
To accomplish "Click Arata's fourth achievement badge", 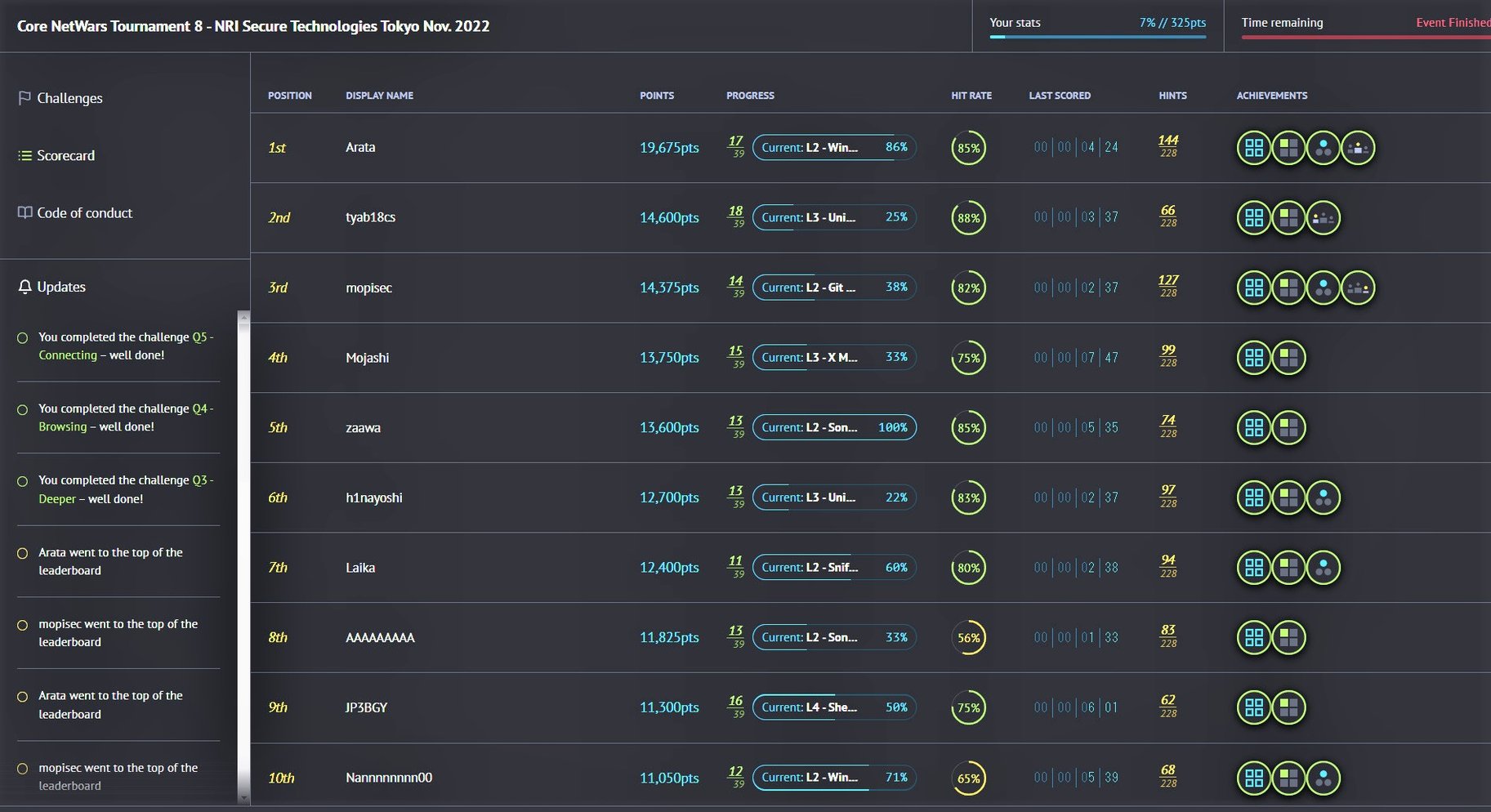I will (1358, 148).
